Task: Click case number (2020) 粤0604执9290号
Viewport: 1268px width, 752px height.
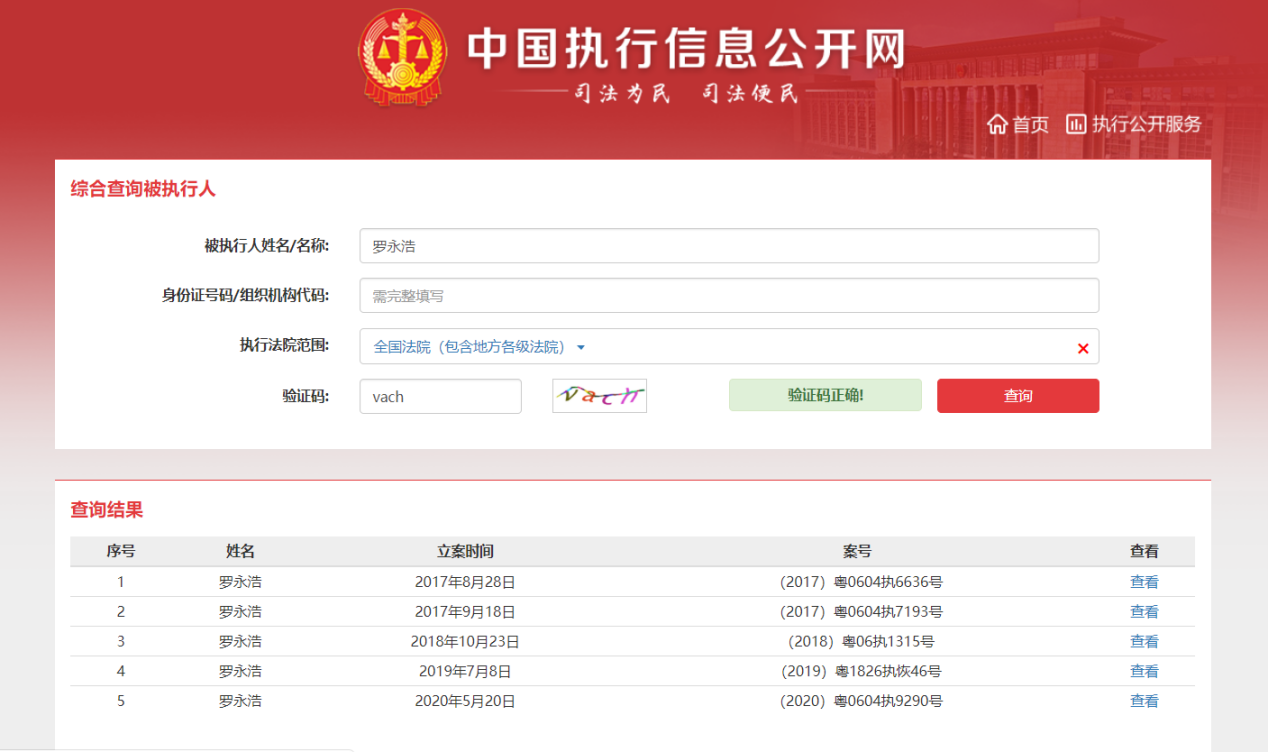Action: pyautogui.click(x=861, y=702)
